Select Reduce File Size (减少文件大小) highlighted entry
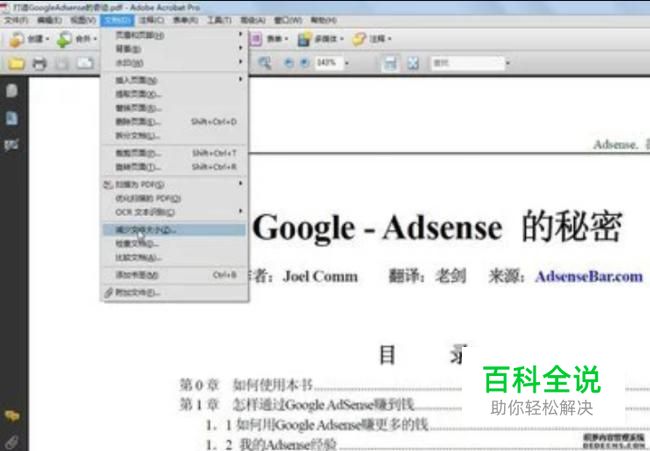 pos(175,230)
